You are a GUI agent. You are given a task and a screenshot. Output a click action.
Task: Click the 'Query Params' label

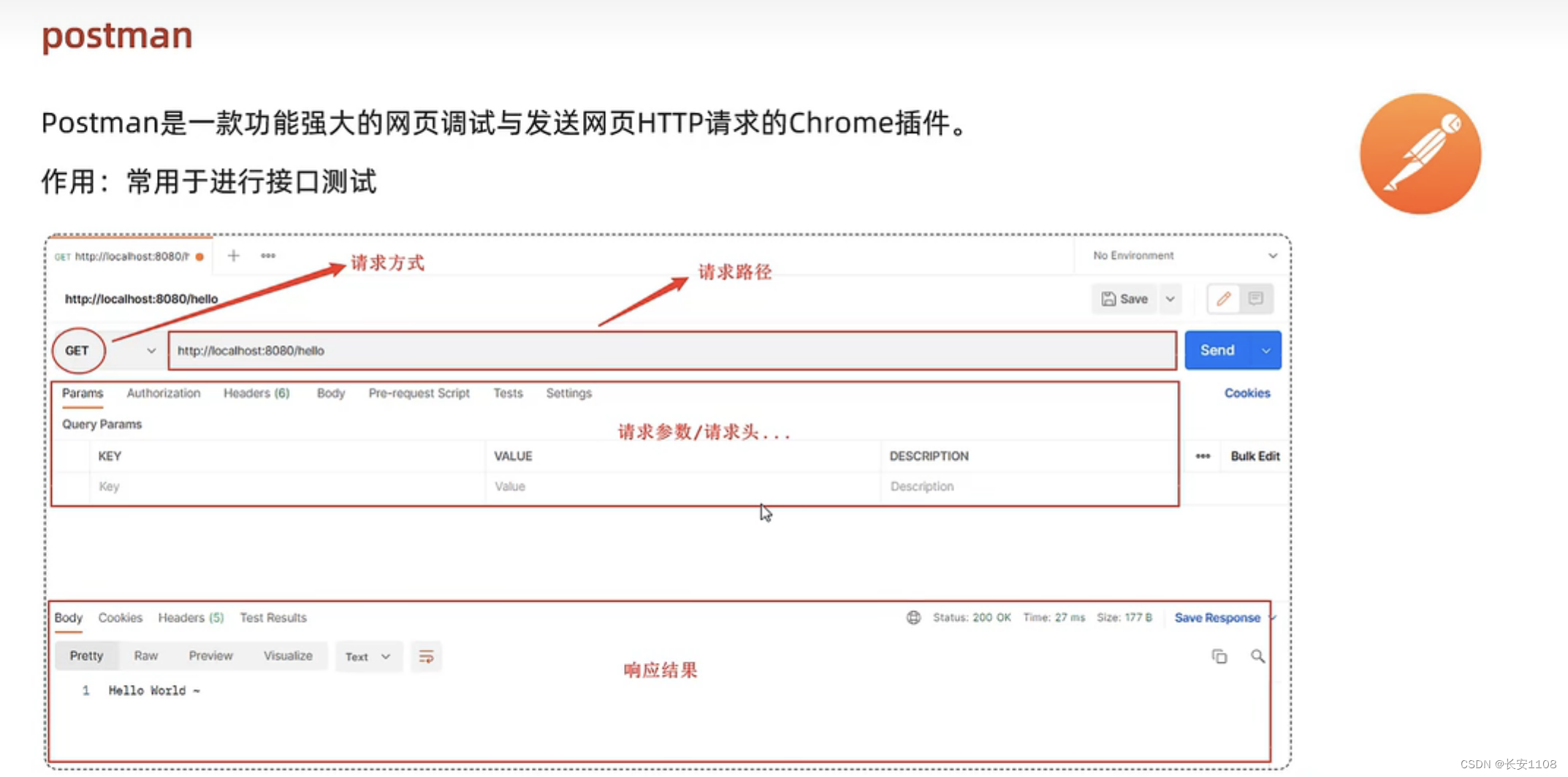point(102,425)
